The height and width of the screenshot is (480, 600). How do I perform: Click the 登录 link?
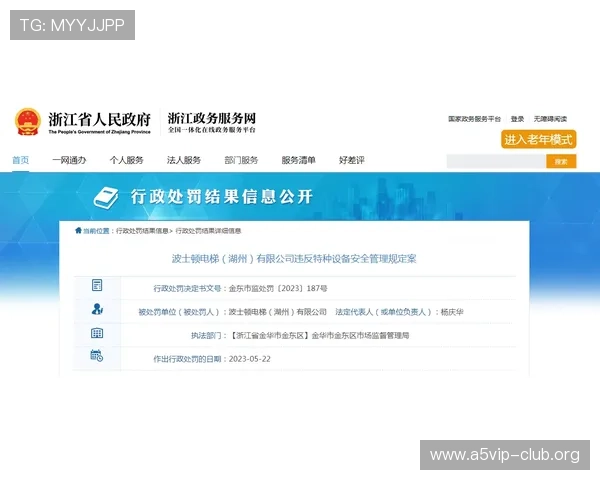(x=517, y=119)
